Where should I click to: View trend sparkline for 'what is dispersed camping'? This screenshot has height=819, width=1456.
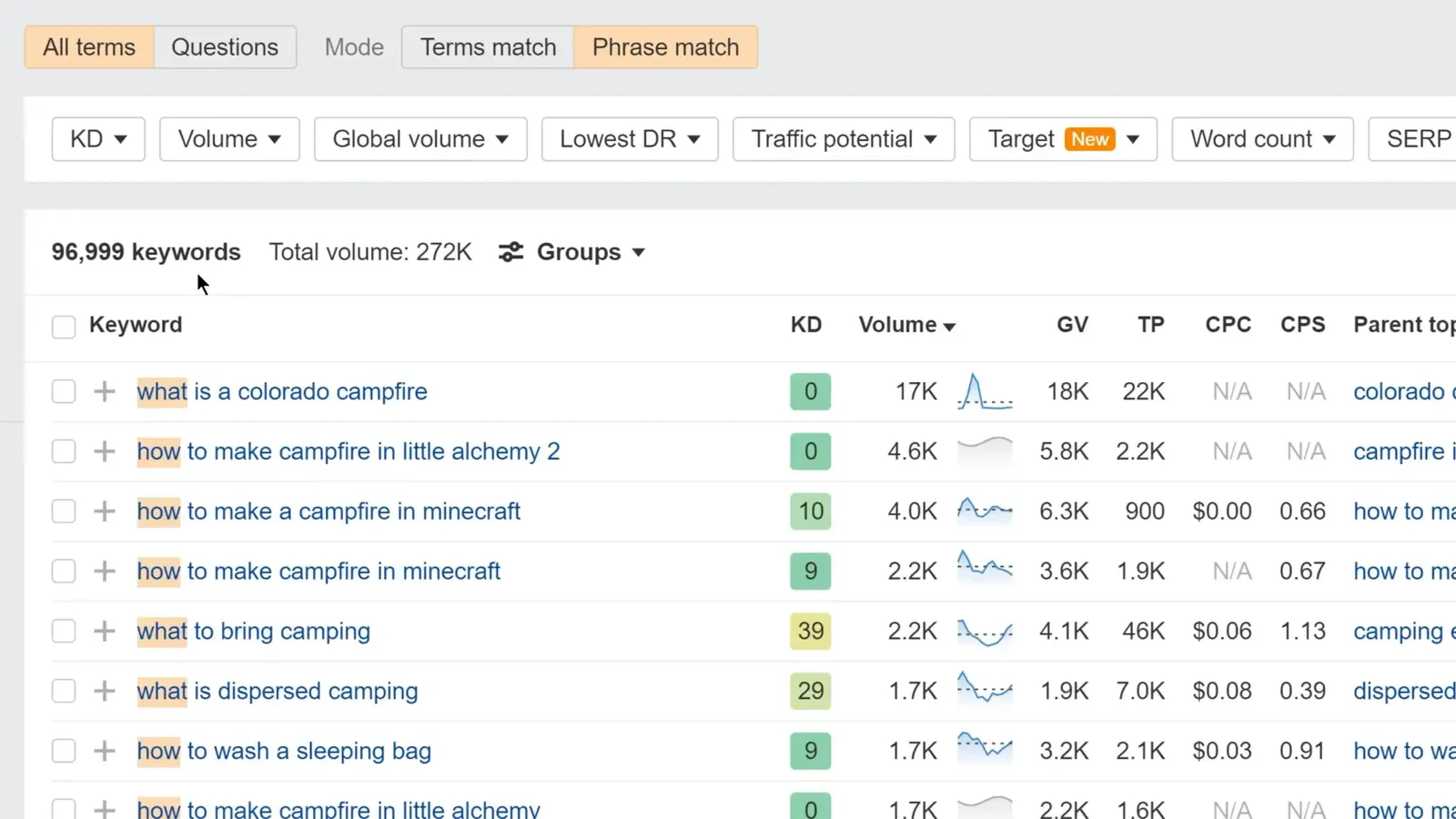pos(985,691)
